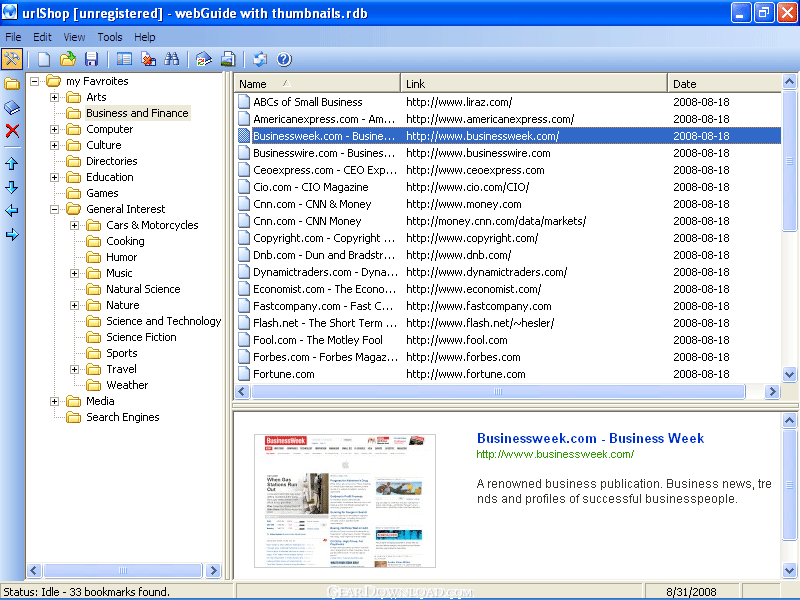The width and height of the screenshot is (800, 600).
Task: Add a new folder from the sidebar
Action: [12, 83]
